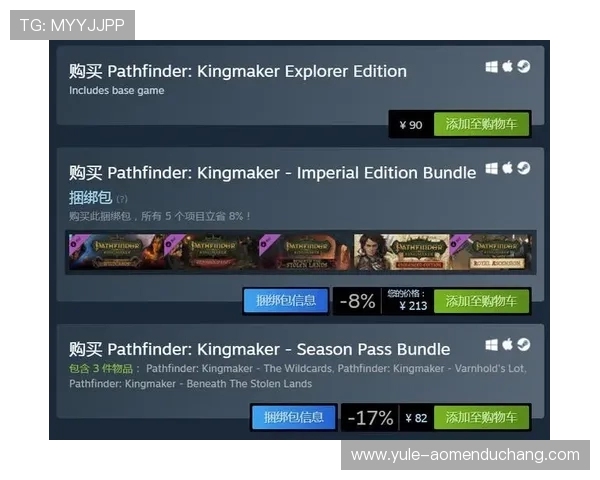Open Royal Ascension DLC thumbnail
The height and width of the screenshot is (480, 600).
pyautogui.click(x=491, y=252)
